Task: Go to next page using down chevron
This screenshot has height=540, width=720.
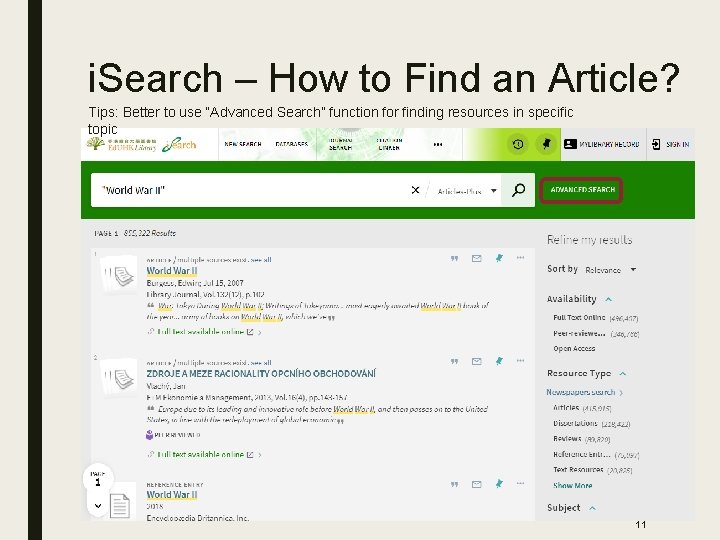Action: 98,506
